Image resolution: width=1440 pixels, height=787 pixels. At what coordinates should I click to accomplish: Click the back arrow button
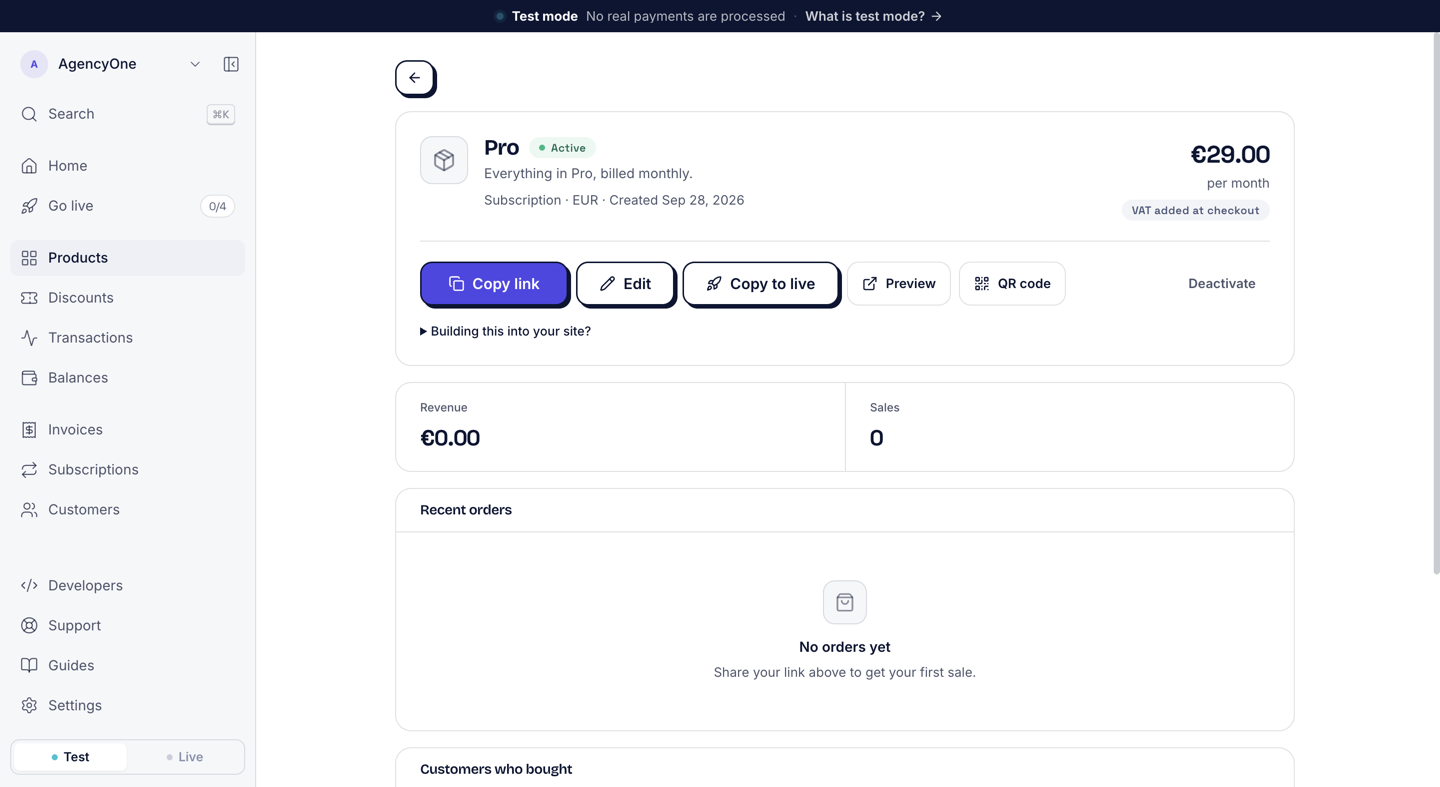point(415,78)
